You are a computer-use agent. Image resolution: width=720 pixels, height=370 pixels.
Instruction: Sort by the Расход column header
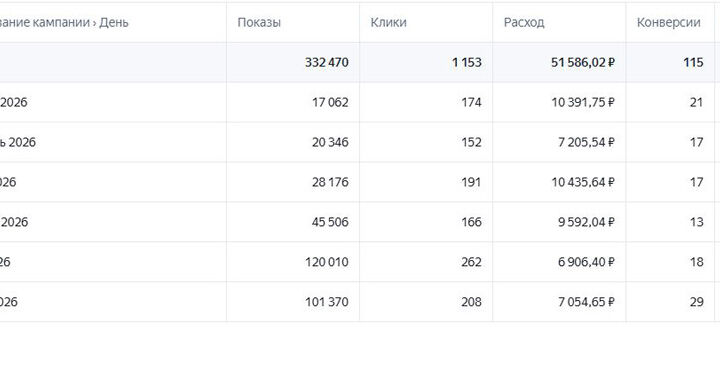[x=524, y=22]
